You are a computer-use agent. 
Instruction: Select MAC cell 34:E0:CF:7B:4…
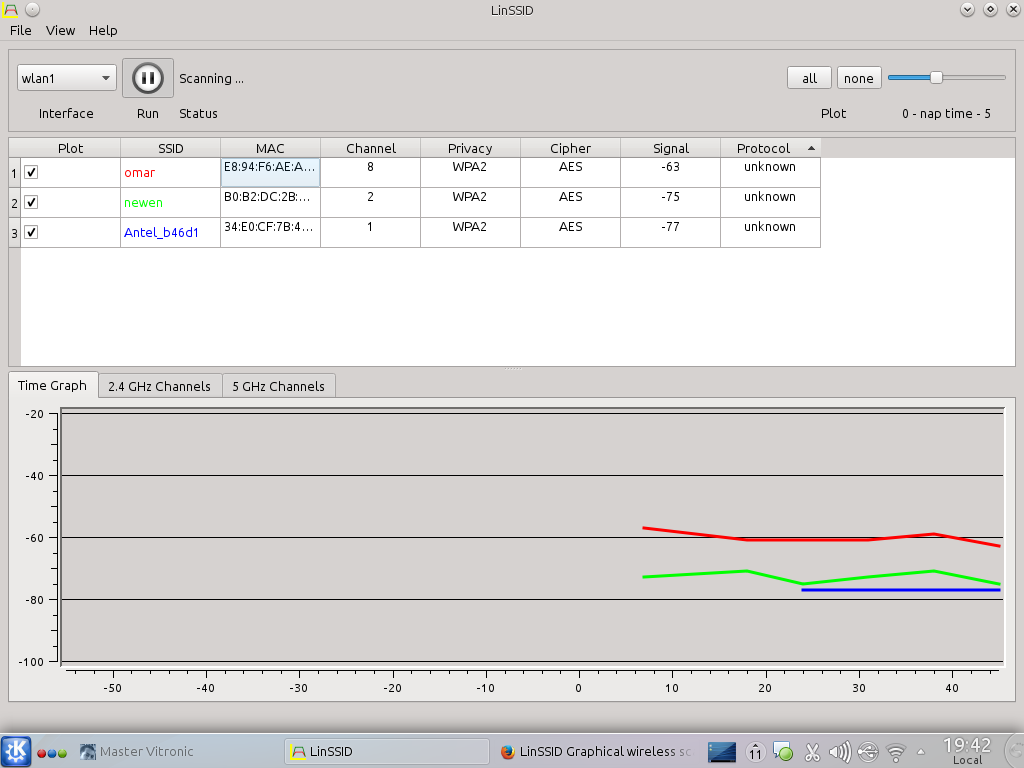(270, 232)
